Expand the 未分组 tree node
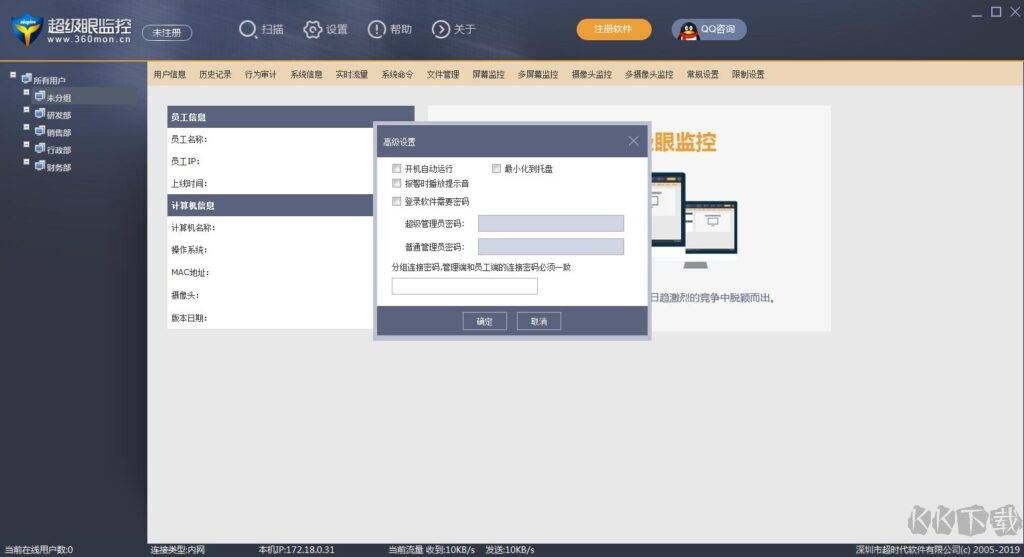This screenshot has height=557, width=1024. point(26,93)
